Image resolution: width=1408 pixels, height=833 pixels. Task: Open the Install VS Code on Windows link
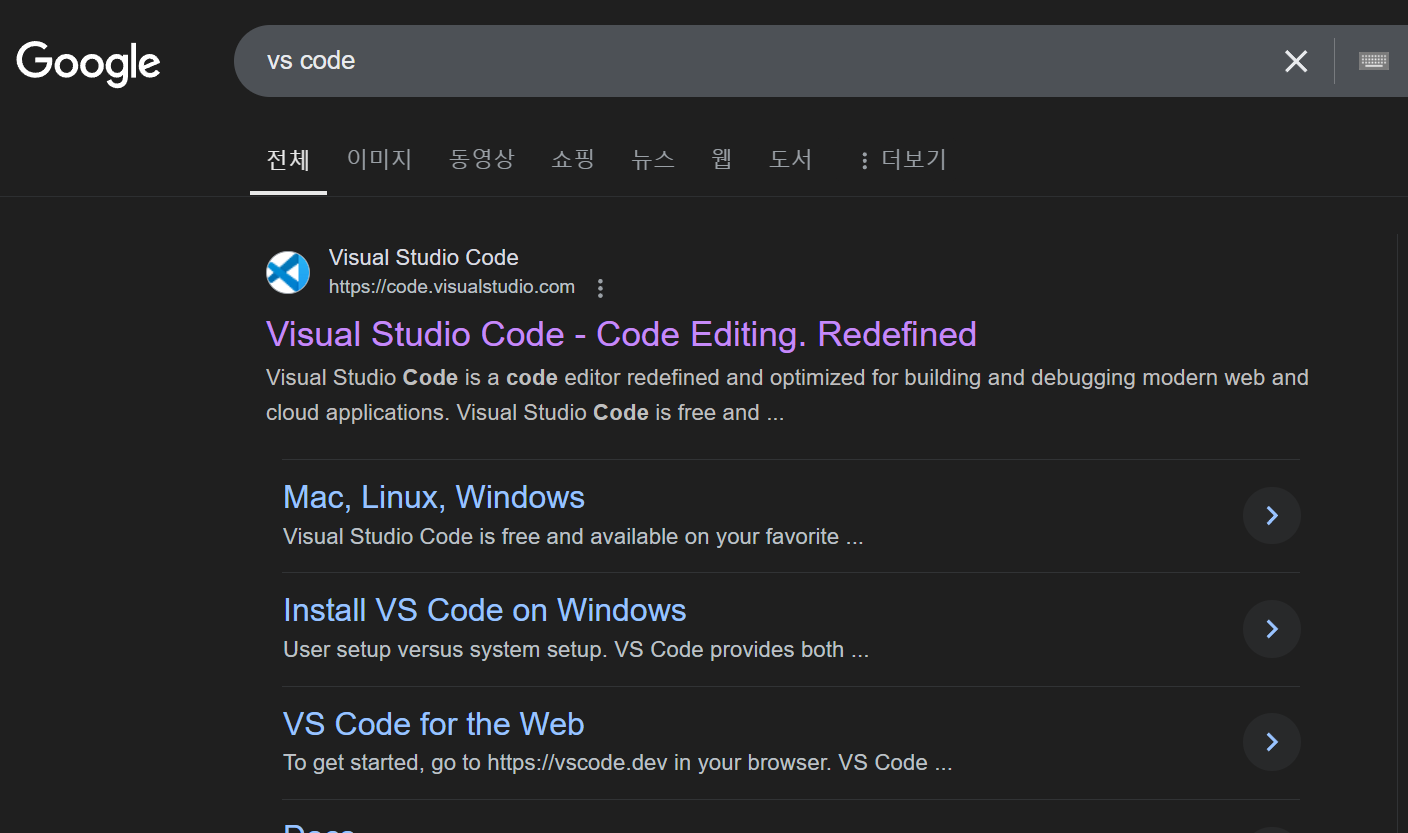coord(485,610)
